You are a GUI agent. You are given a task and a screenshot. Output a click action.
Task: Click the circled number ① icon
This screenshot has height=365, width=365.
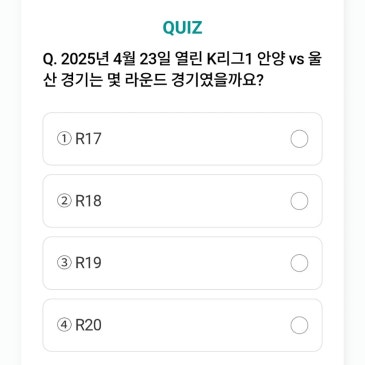tap(64, 139)
